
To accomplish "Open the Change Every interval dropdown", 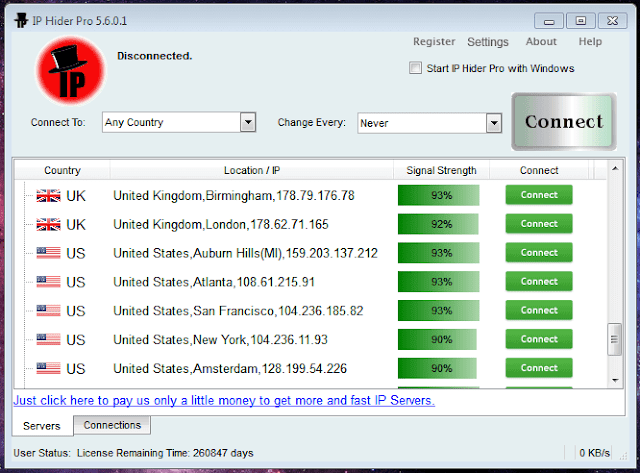I will (494, 123).
